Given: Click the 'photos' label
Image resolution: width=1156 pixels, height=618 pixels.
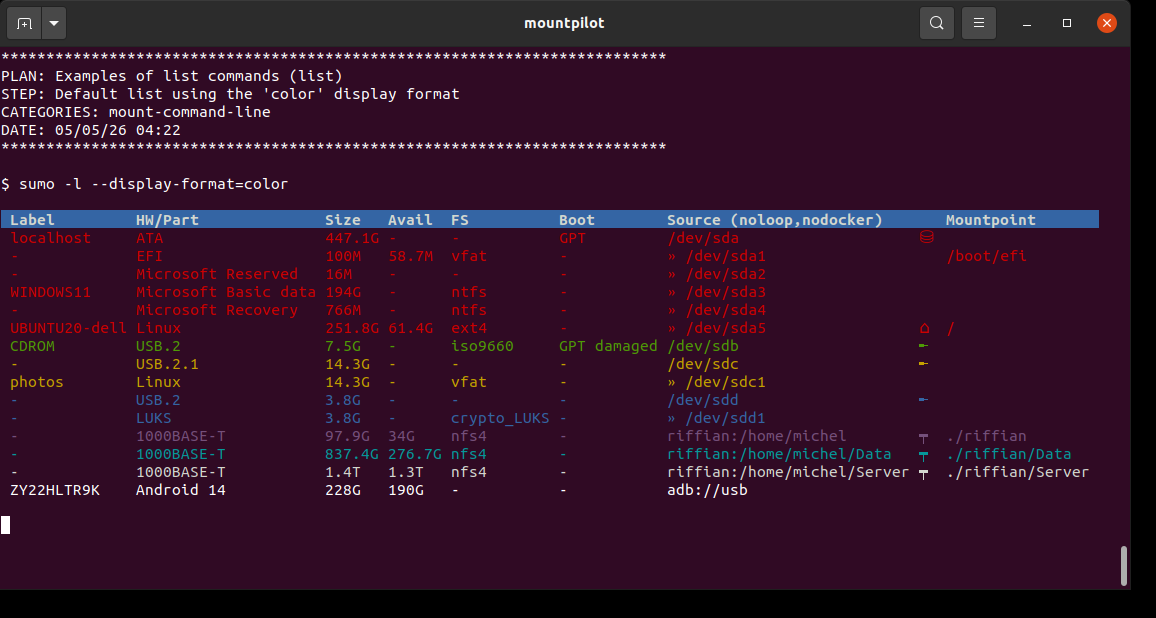Looking at the screenshot, I should pyautogui.click(x=37, y=382).
